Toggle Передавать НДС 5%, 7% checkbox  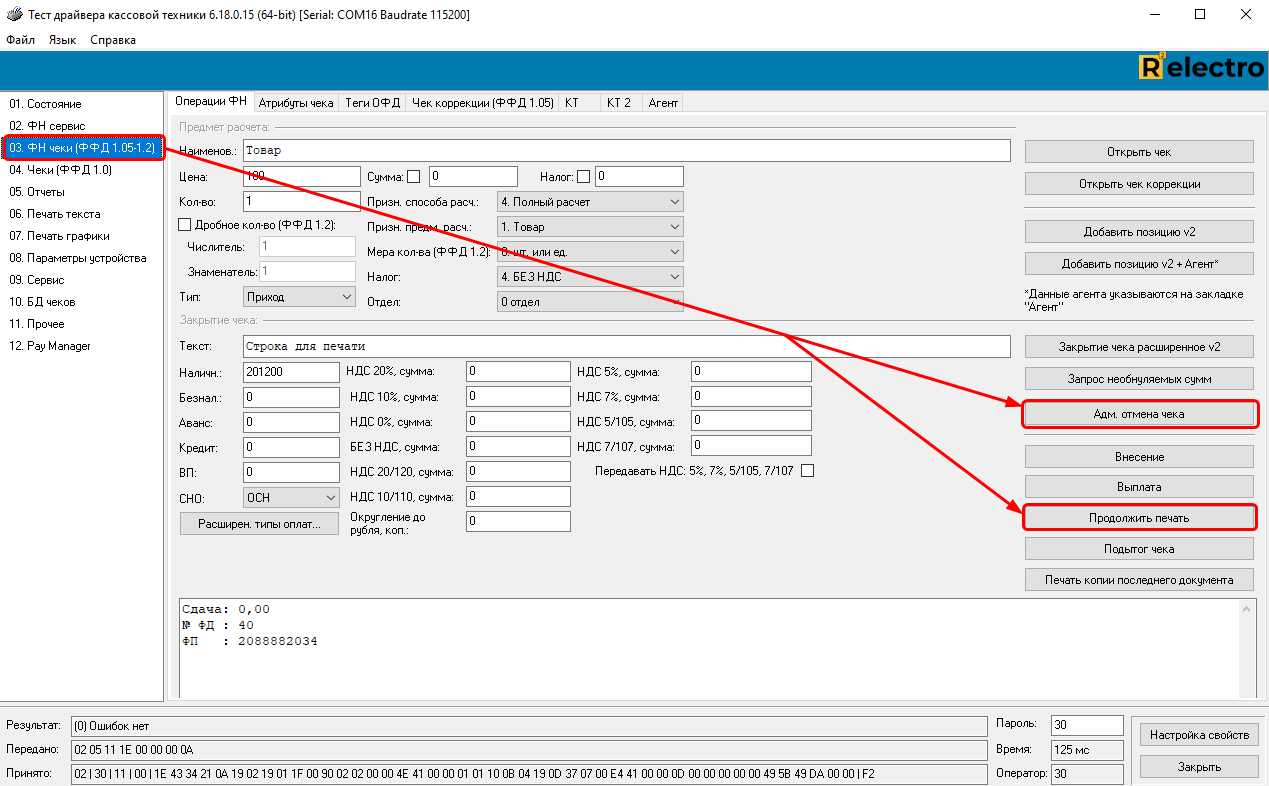pyautogui.click(x=807, y=471)
